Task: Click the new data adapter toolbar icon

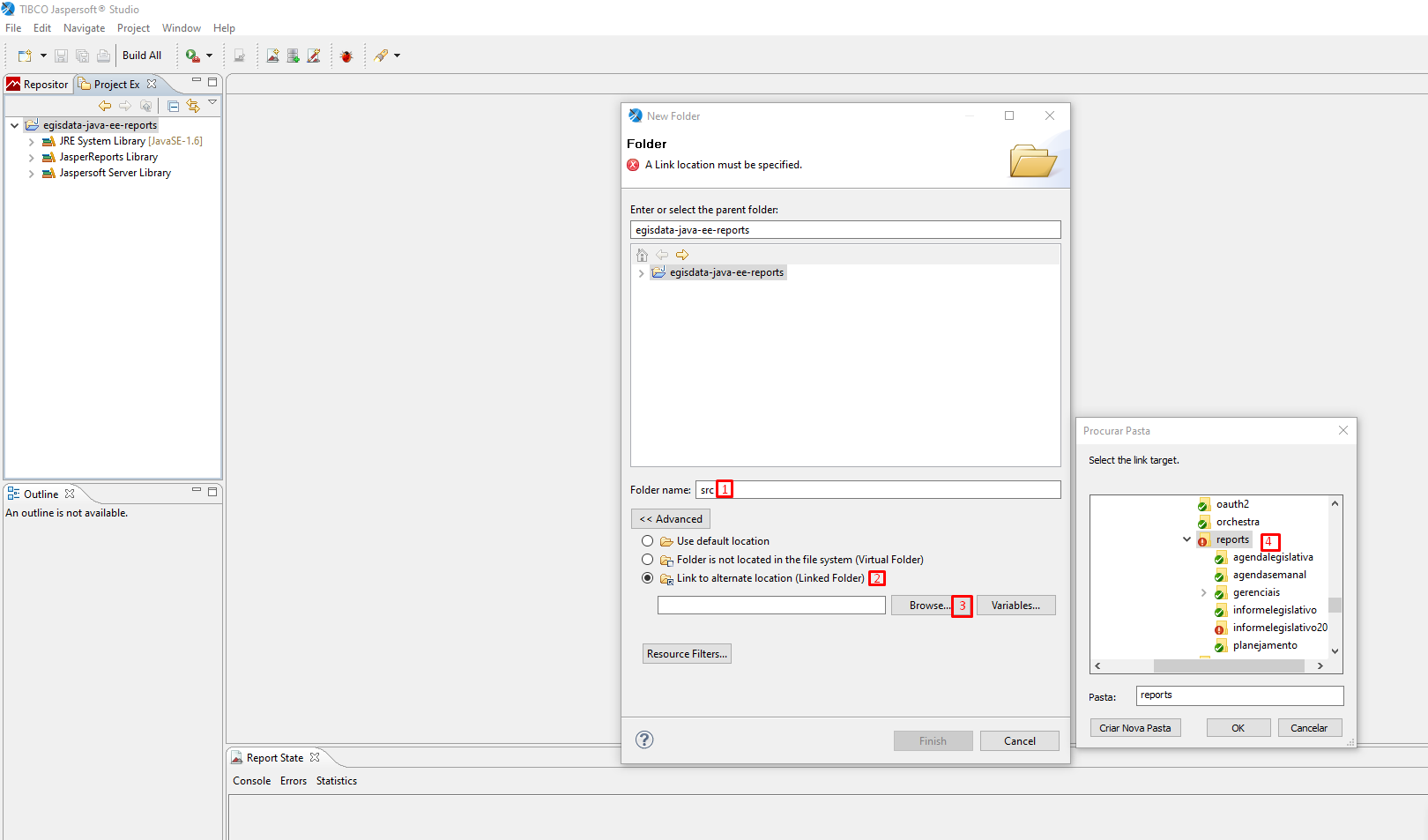Action: (294, 56)
